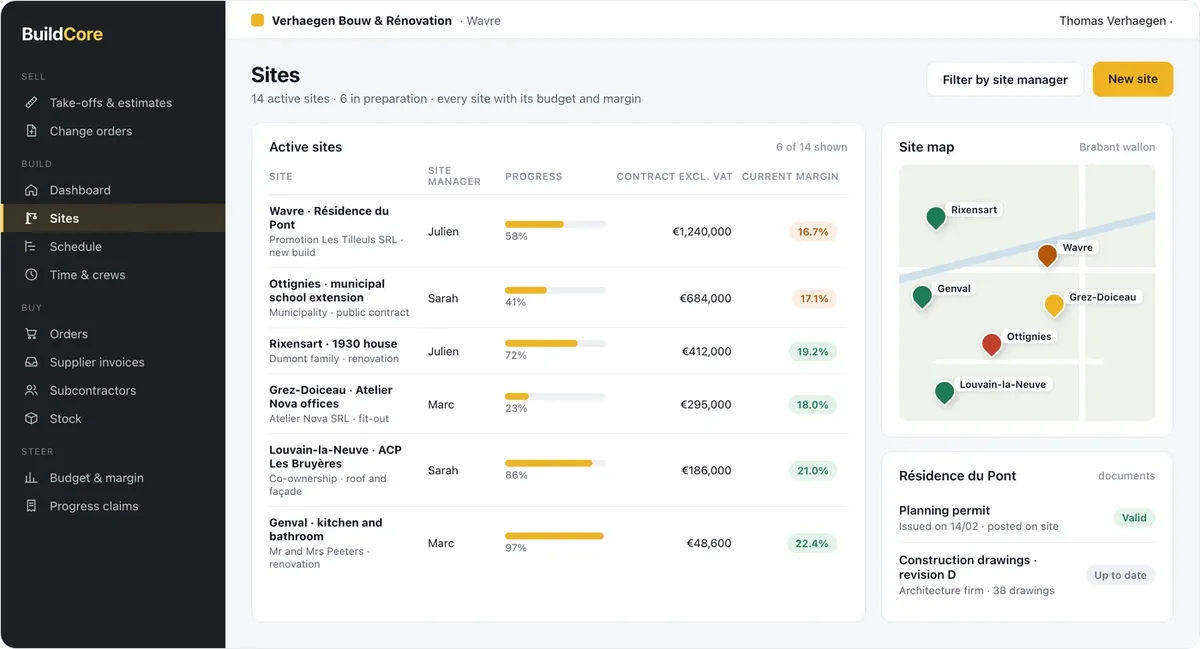Open the Take-offs & estimates page
The width and height of the screenshot is (1200, 649).
111,103
